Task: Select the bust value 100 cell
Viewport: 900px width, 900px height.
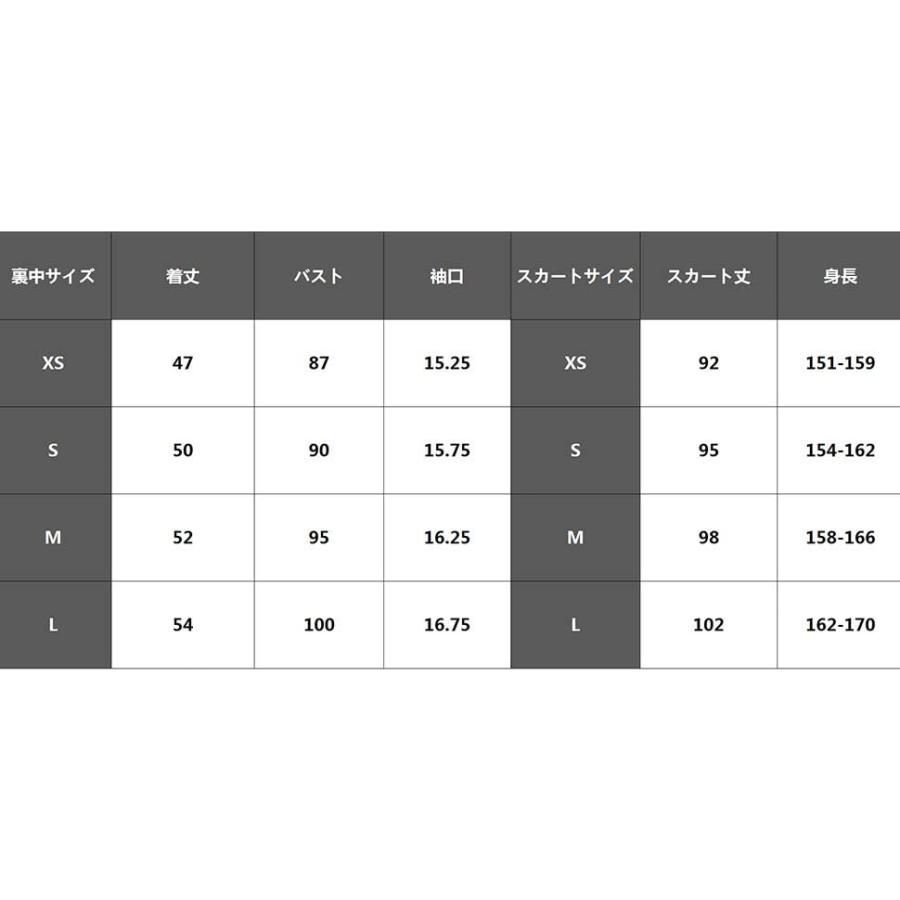Action: pos(319,625)
